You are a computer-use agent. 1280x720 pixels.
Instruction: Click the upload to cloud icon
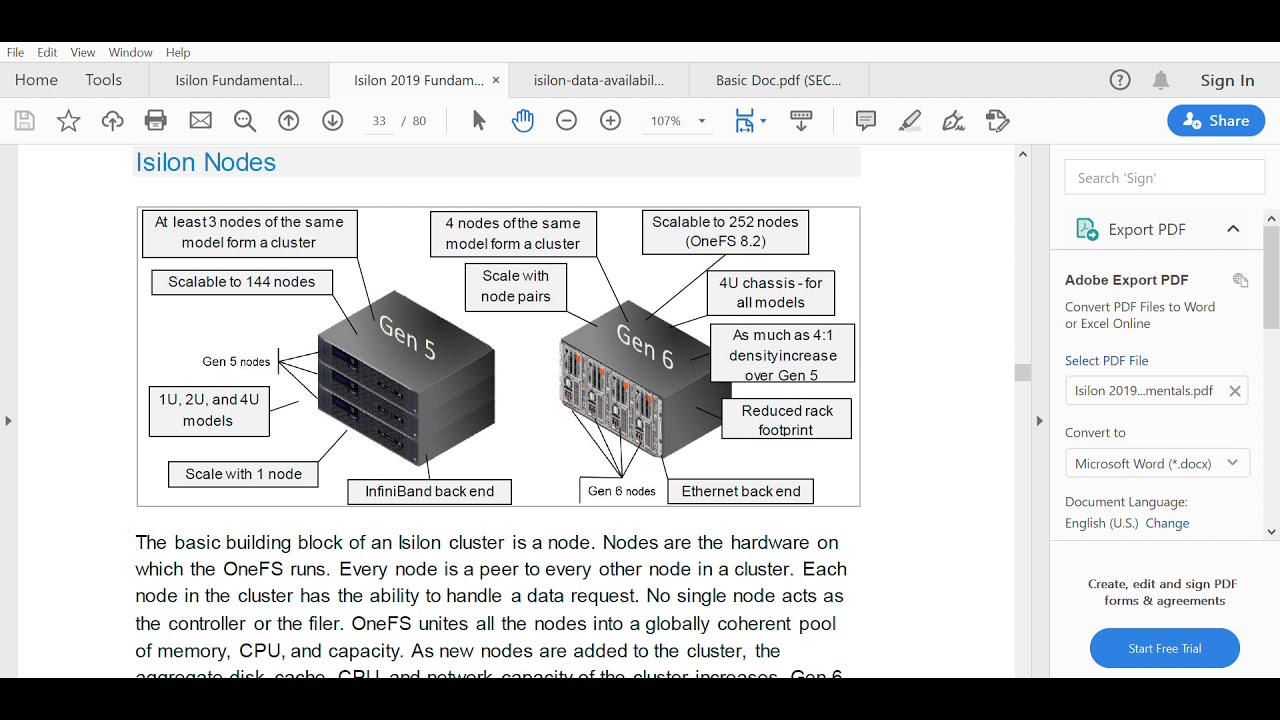pos(113,121)
